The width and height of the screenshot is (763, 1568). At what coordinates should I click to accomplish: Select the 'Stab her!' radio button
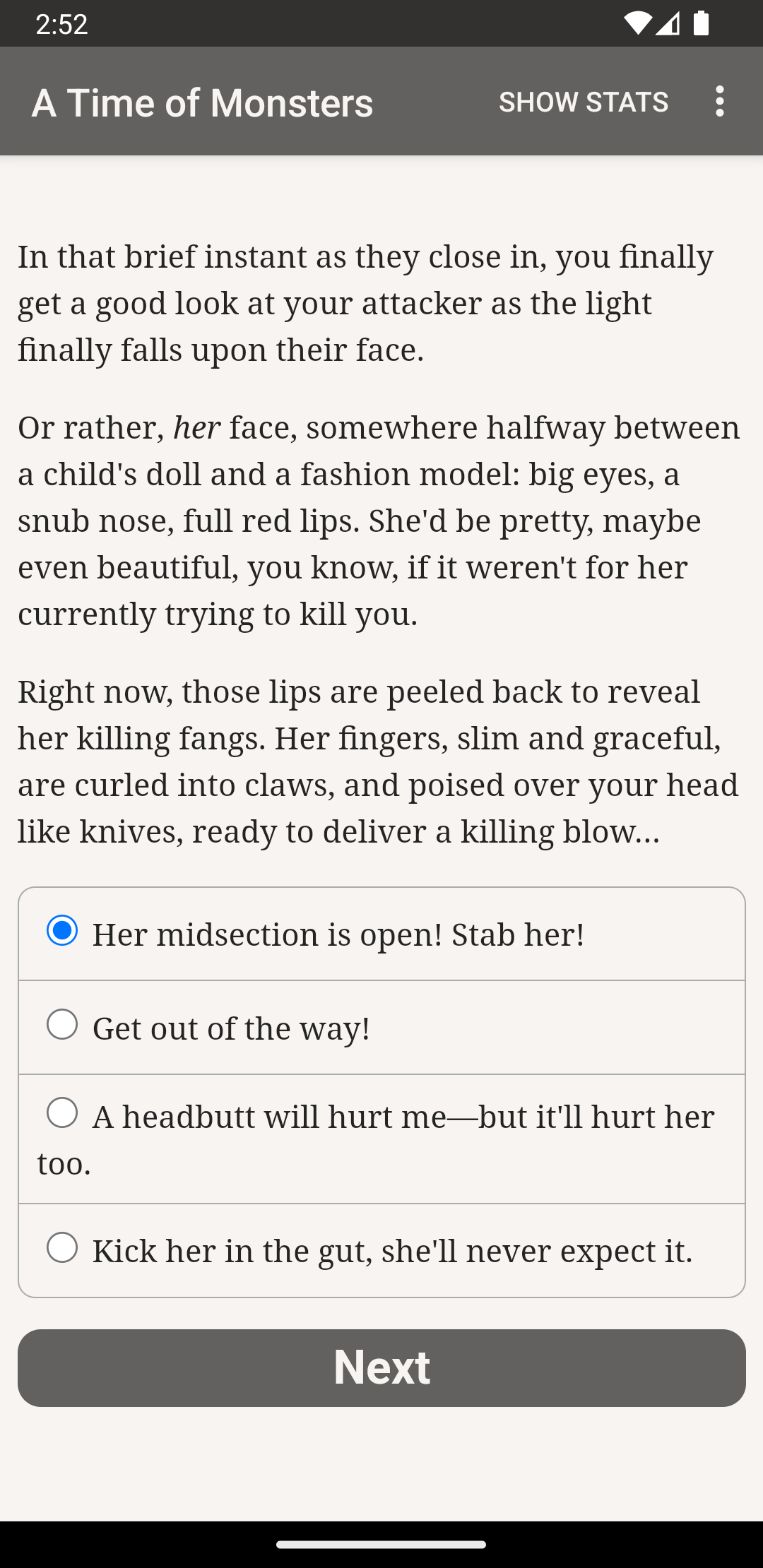62,930
